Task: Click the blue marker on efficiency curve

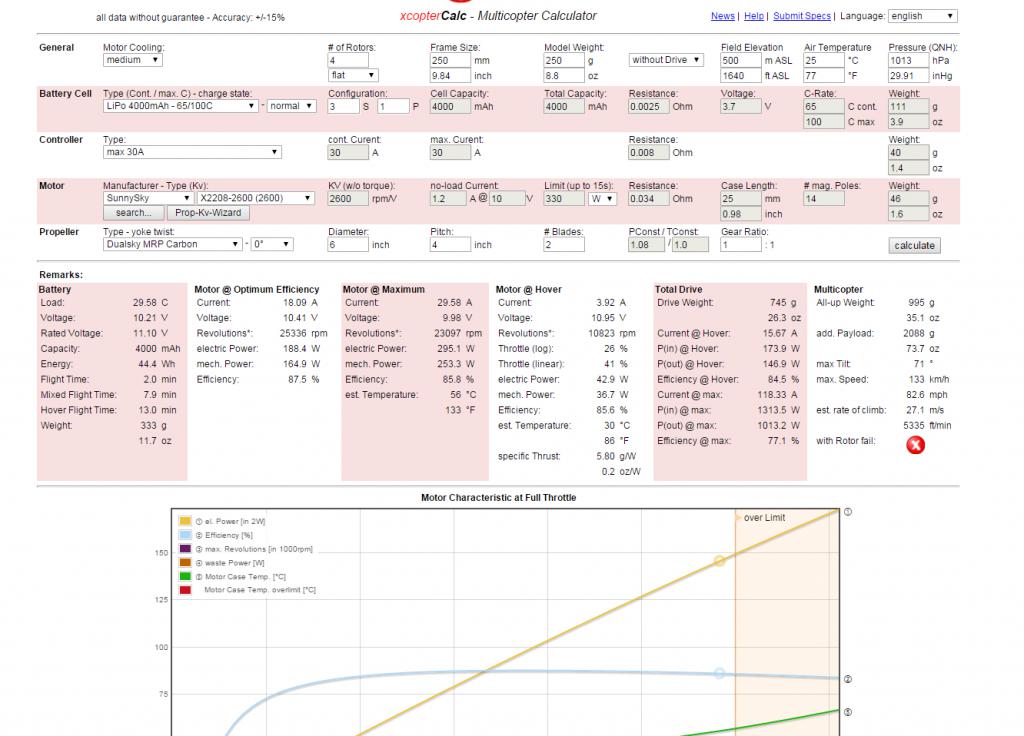Action: click(x=719, y=673)
